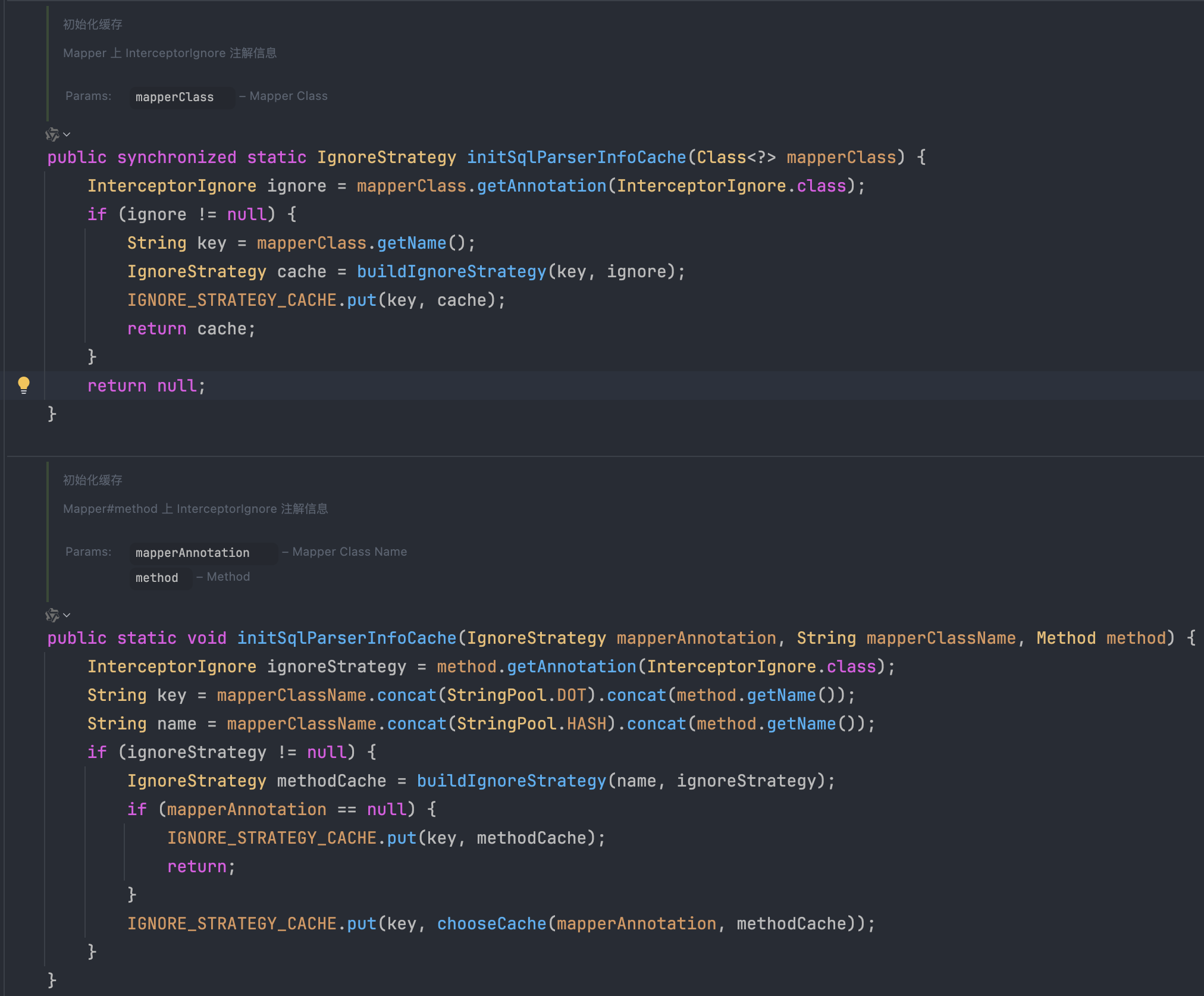Expand AI chevron above the synchronized initSqlParserInfoCache

pyautogui.click(x=67, y=134)
